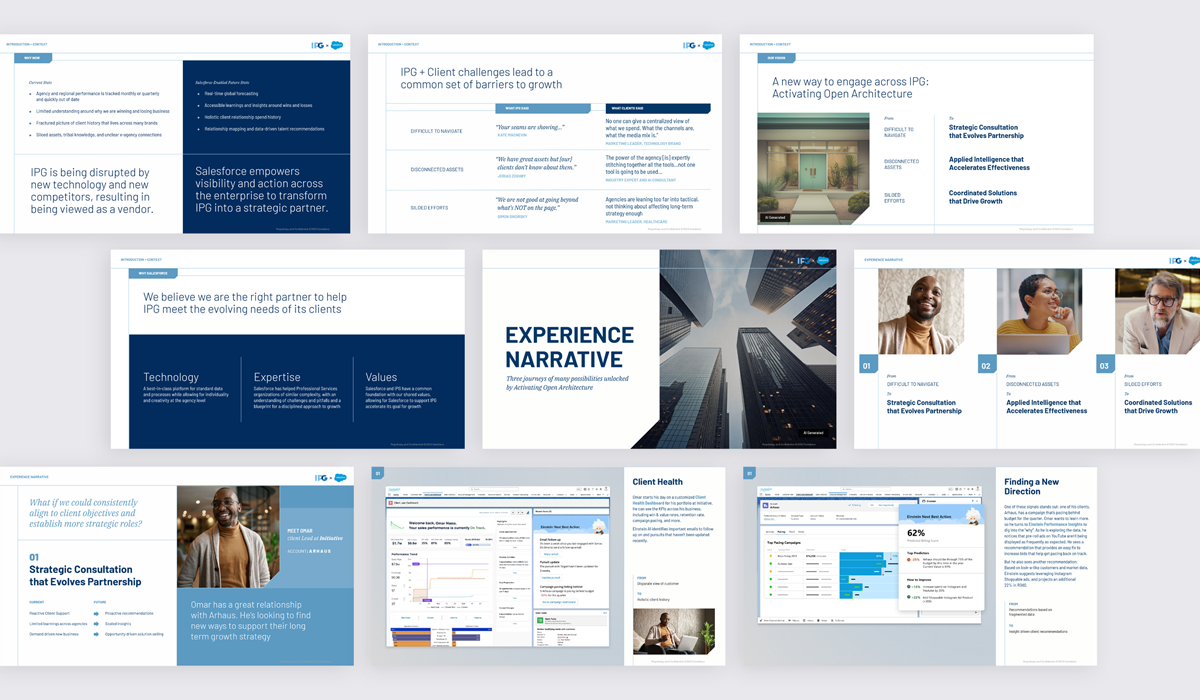
Task: Click 'IPG is being disrupted by' statement
Action: tap(92, 190)
